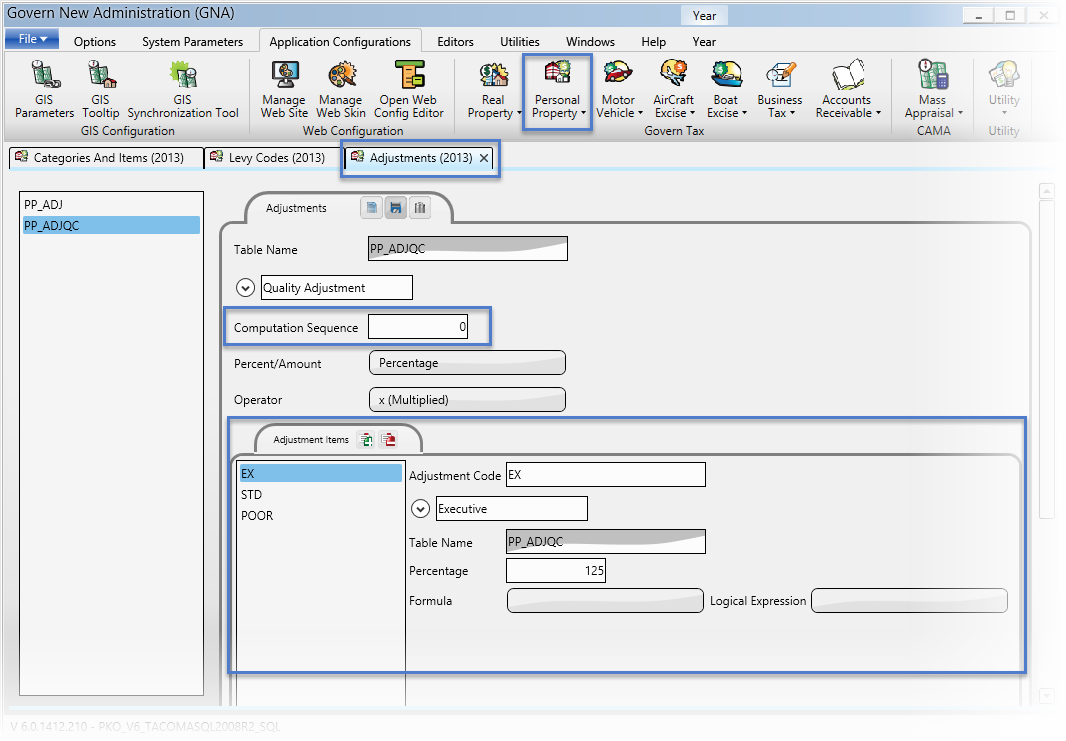Expand the Quality Adjustment description chevron
Screen dimensions: 1066x741
245,288
